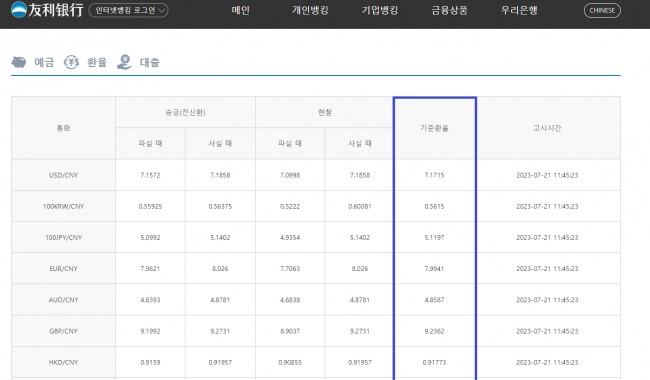The width and height of the screenshot is (650, 380).
Task: Open the 금융상품 menu
Action: 449,10
